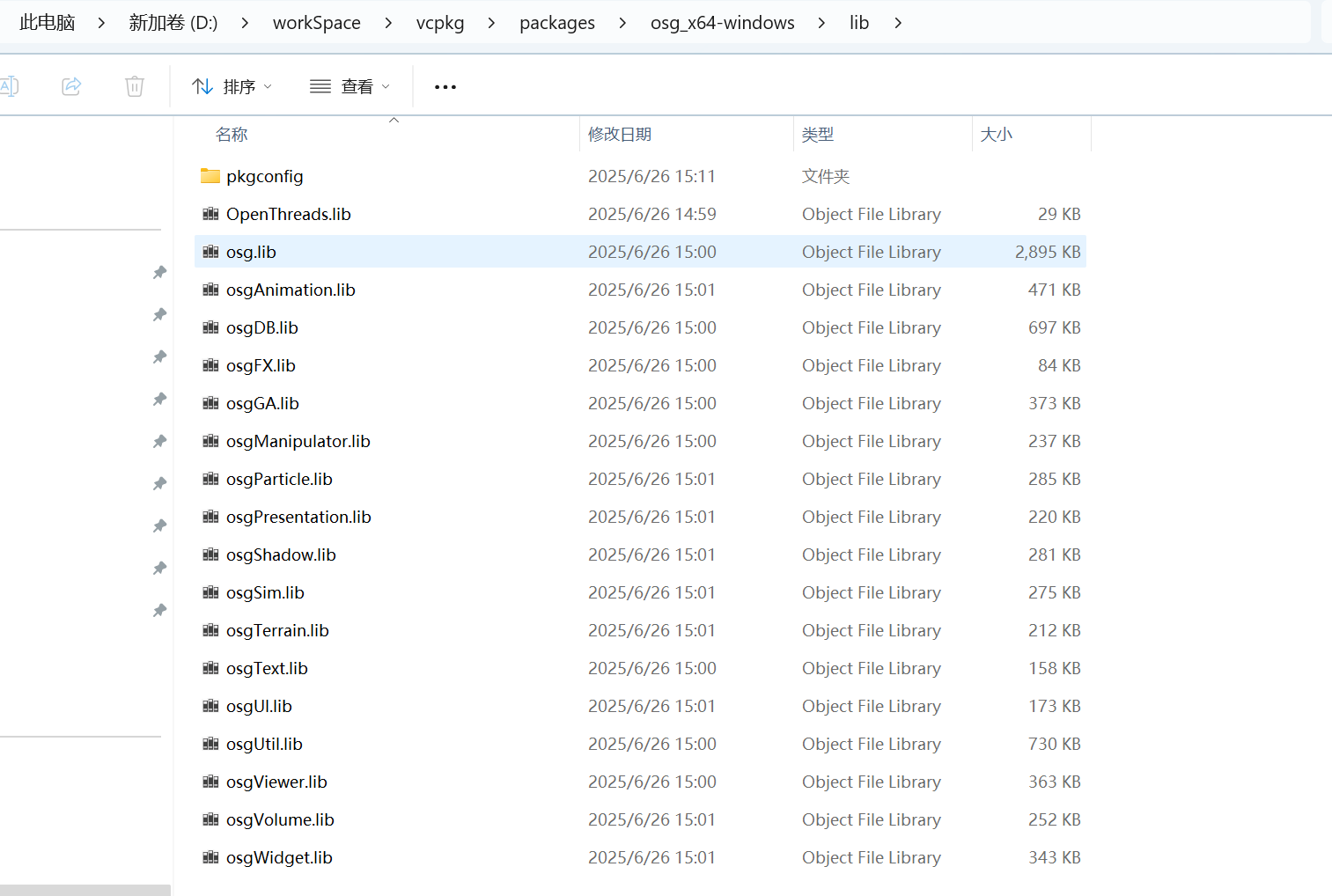Click the osg.lib file icon
The height and width of the screenshot is (896, 1332).
(210, 252)
